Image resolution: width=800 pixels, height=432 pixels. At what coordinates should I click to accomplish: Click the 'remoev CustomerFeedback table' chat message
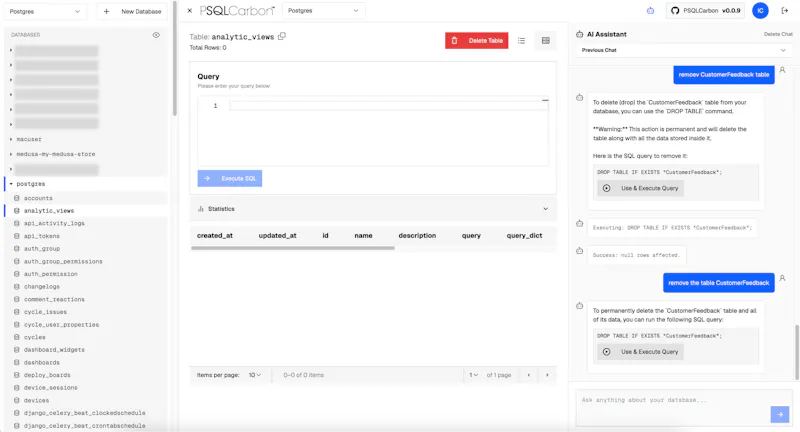723,75
